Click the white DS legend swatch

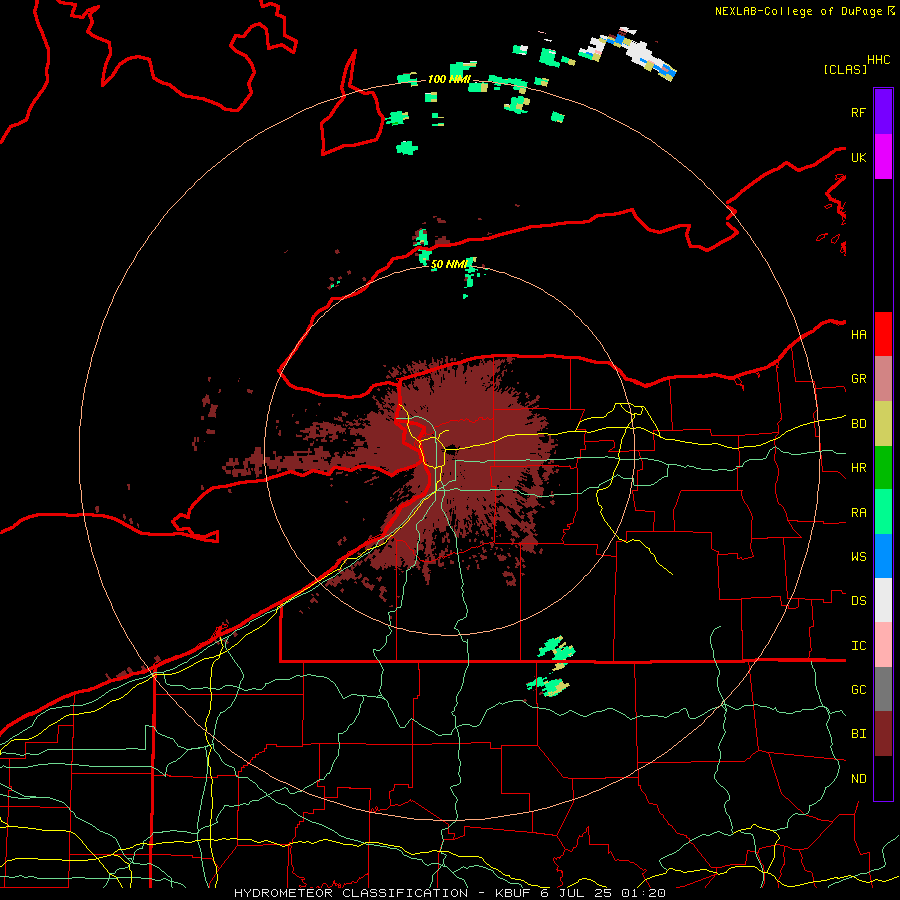[883, 600]
